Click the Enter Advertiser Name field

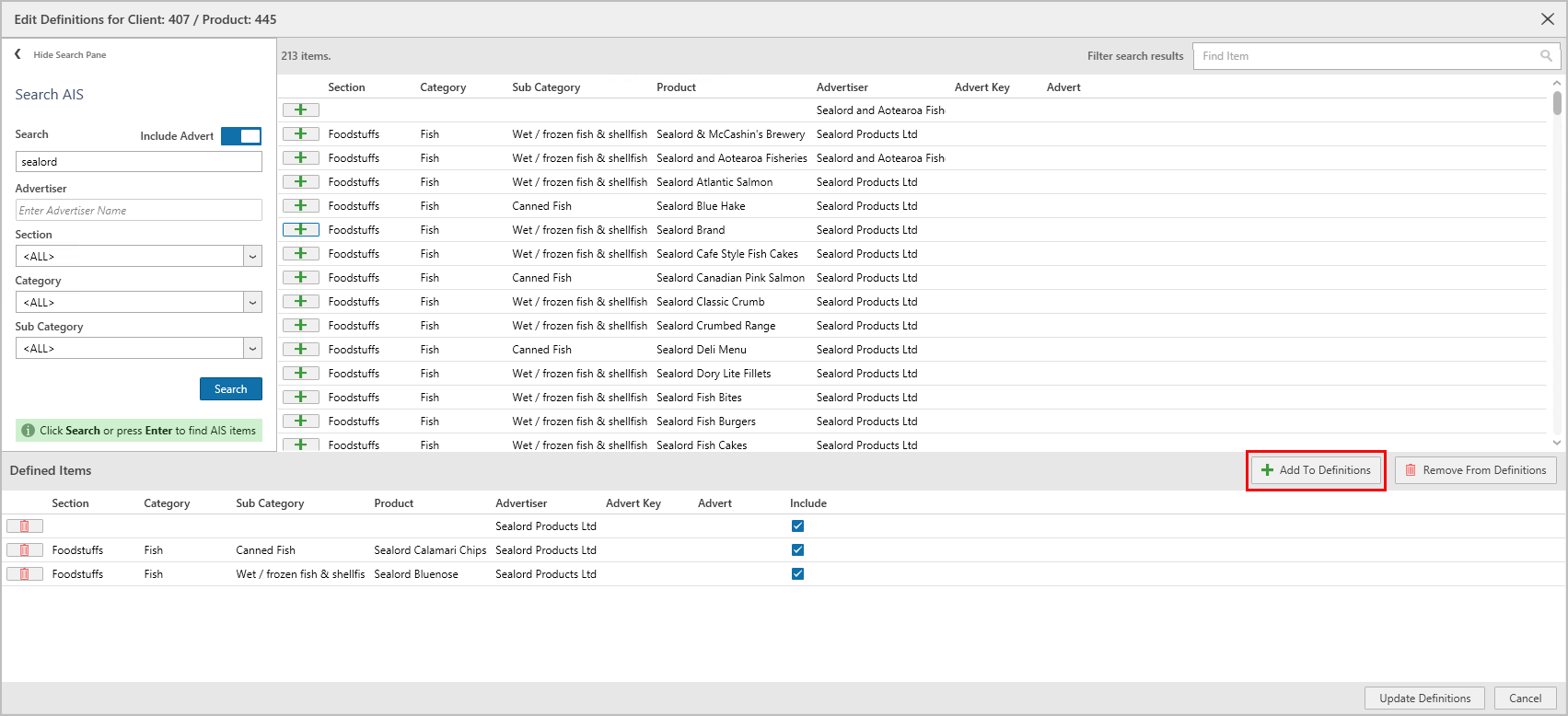[x=139, y=211]
